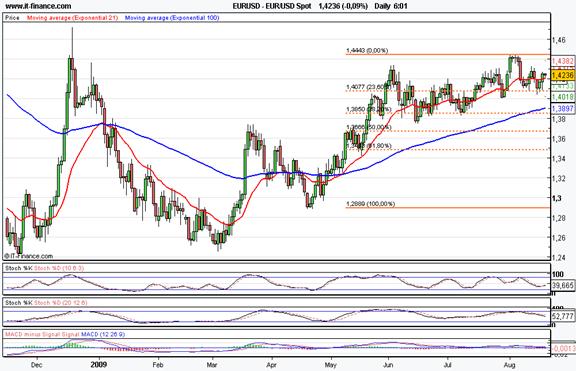
Task: Click the Daily 6:01 timeframe label
Action: pos(391,6)
